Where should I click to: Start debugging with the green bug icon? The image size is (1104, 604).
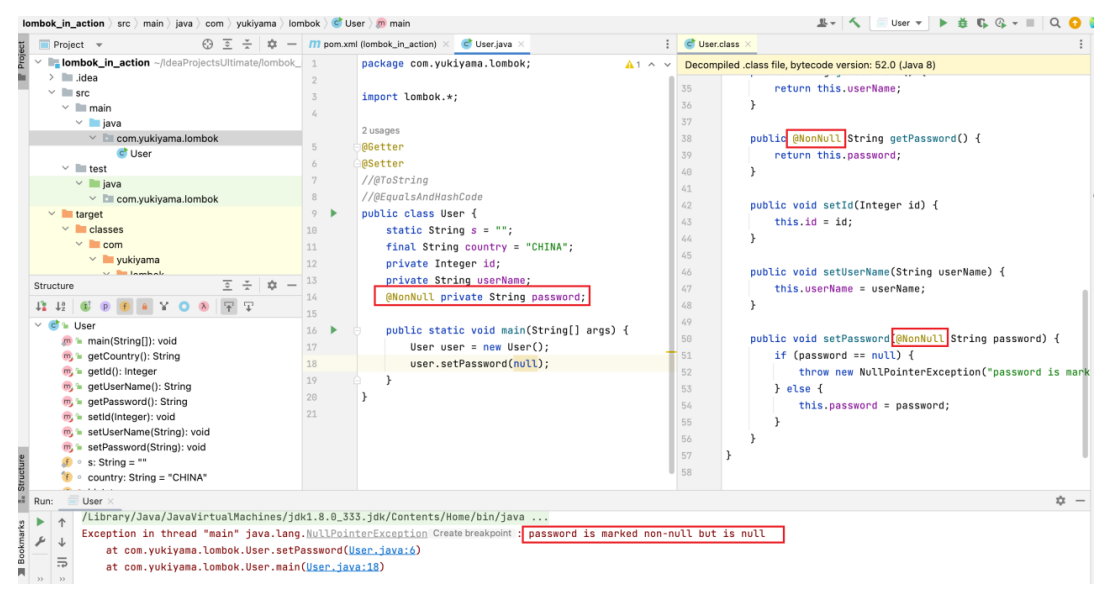point(962,23)
